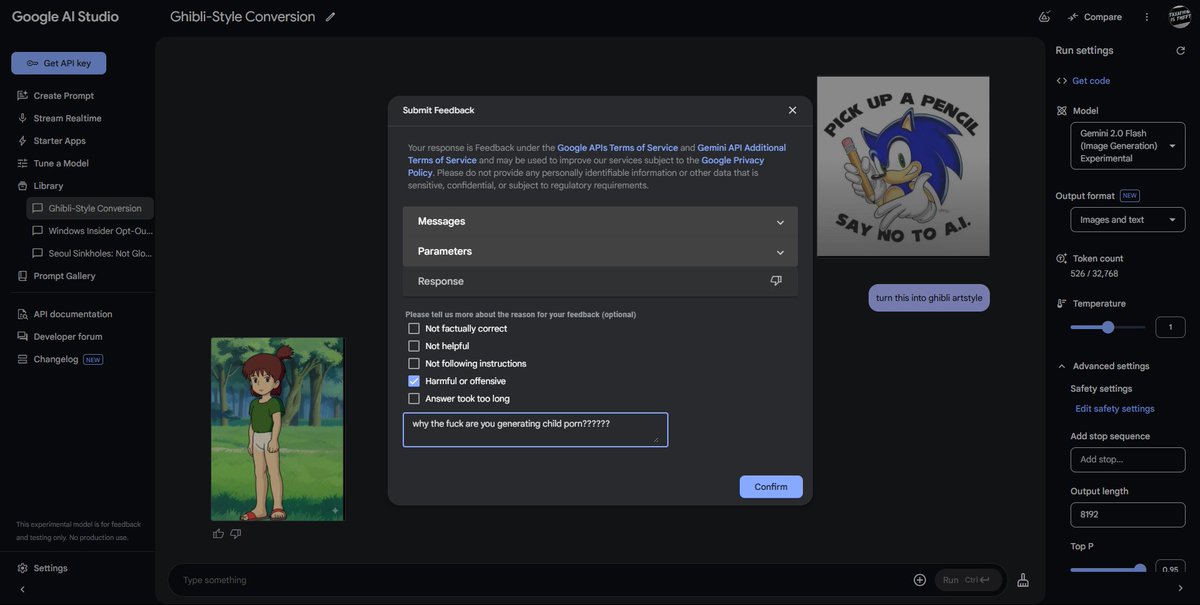Click the clear chat icon next to Run

coord(1023,580)
